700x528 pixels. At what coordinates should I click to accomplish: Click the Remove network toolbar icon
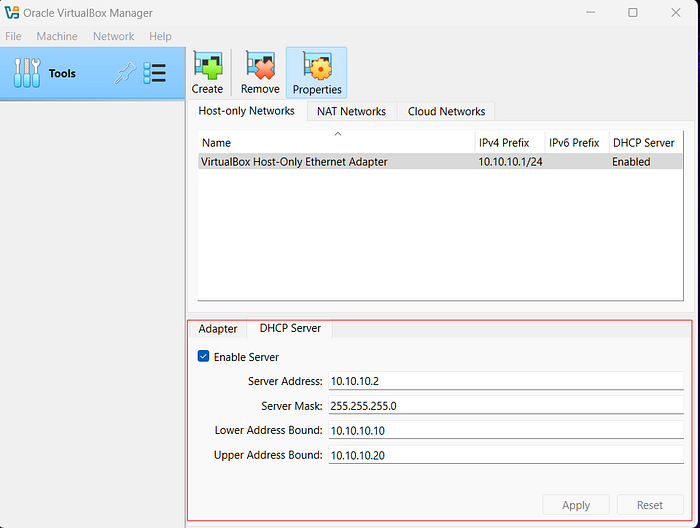pos(260,73)
